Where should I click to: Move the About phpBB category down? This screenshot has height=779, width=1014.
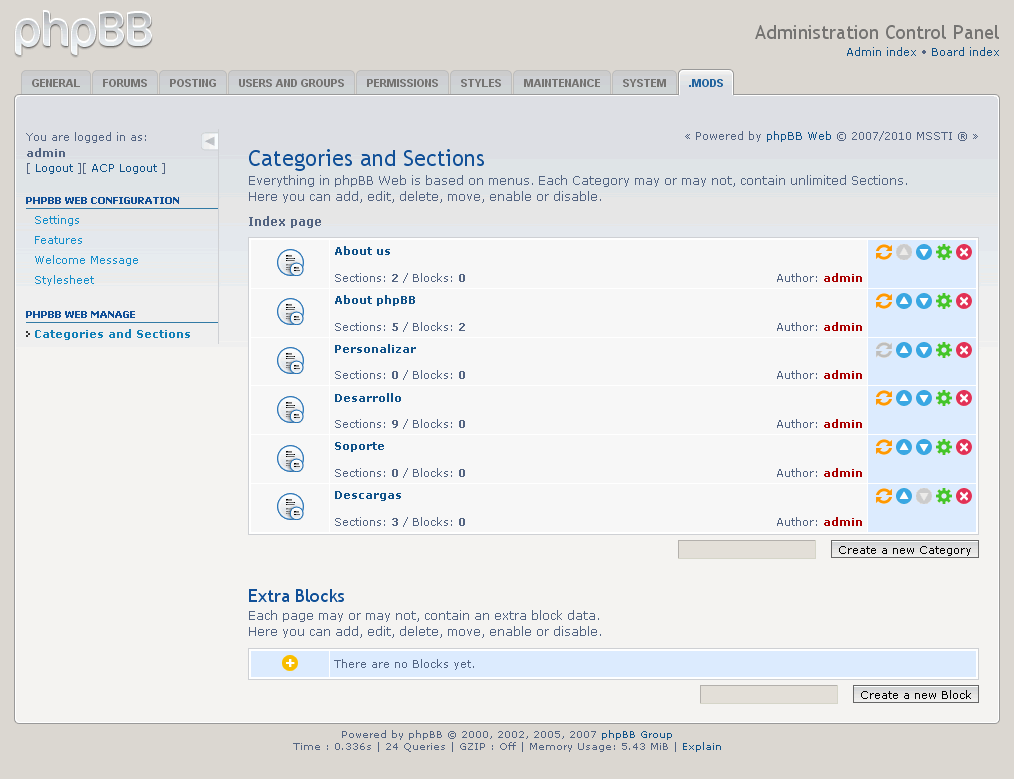tap(923, 301)
